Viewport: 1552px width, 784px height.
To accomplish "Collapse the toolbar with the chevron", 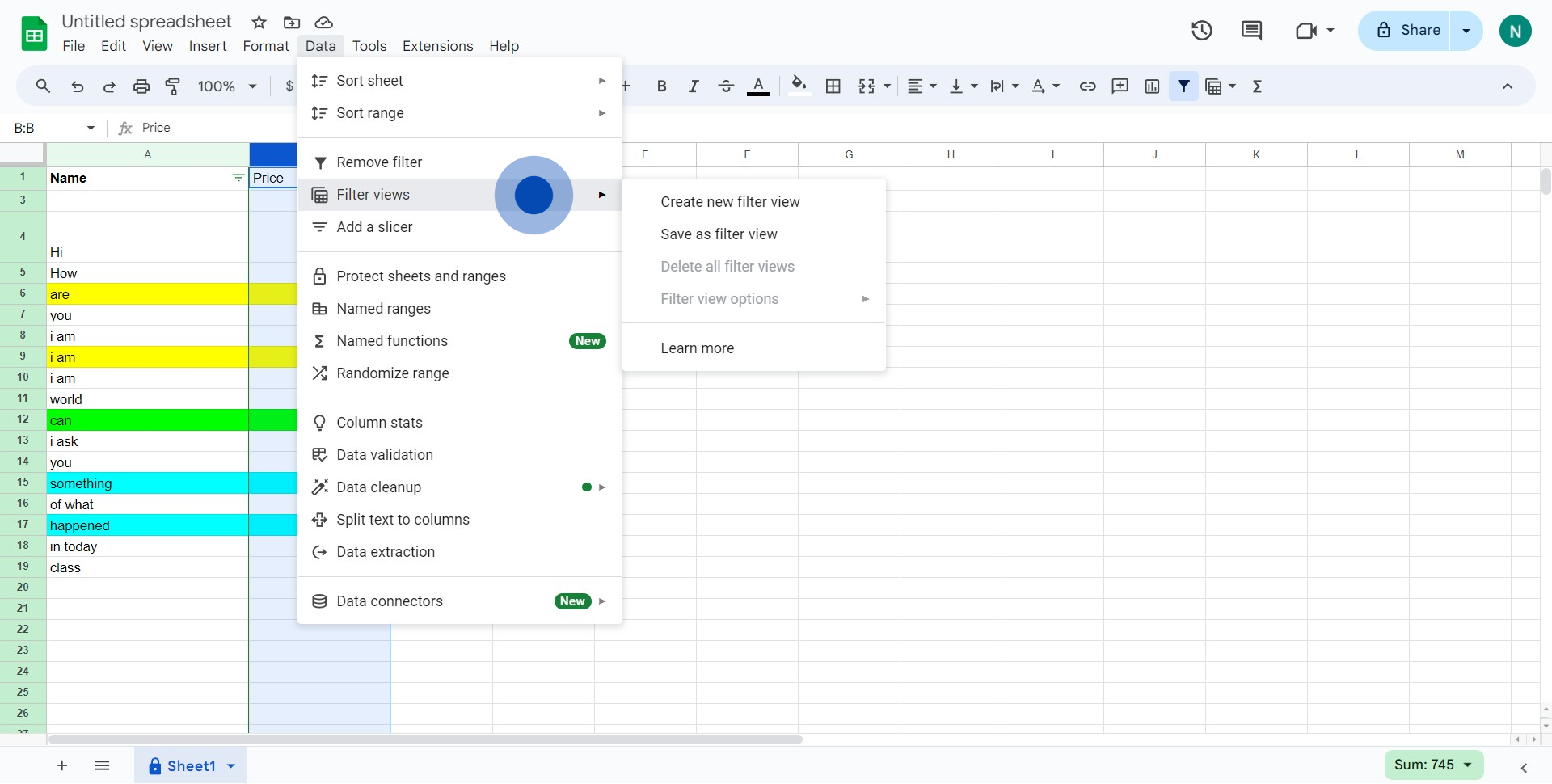I will click(1507, 86).
